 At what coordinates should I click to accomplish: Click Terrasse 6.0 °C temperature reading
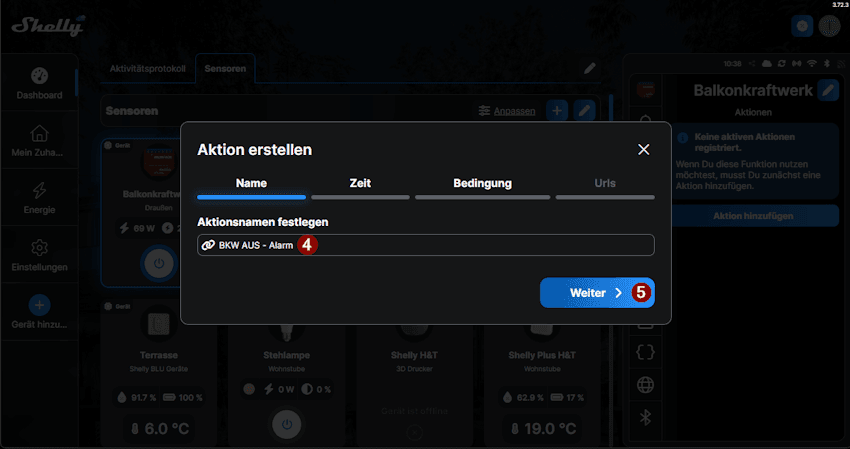point(159,429)
